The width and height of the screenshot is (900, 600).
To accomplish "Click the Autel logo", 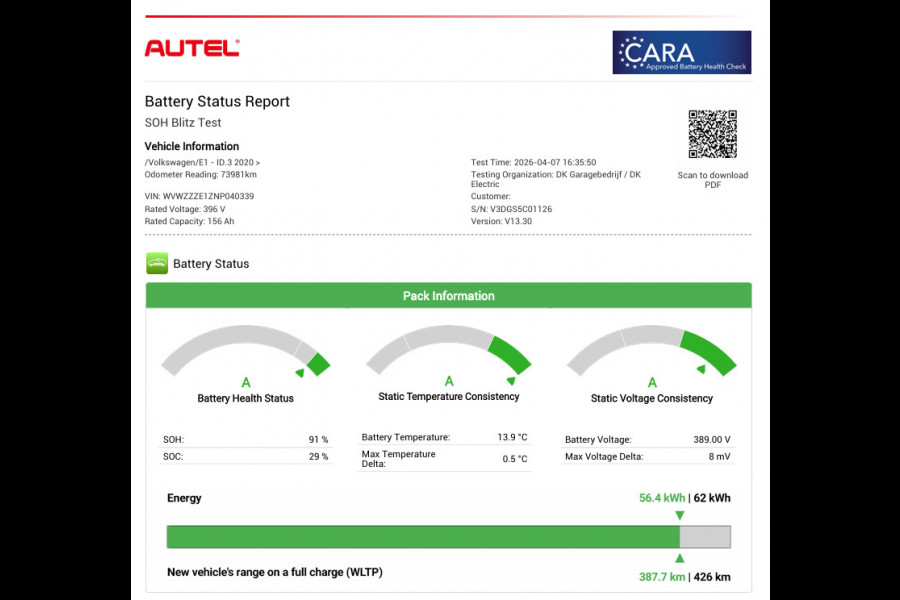I will point(191,47).
